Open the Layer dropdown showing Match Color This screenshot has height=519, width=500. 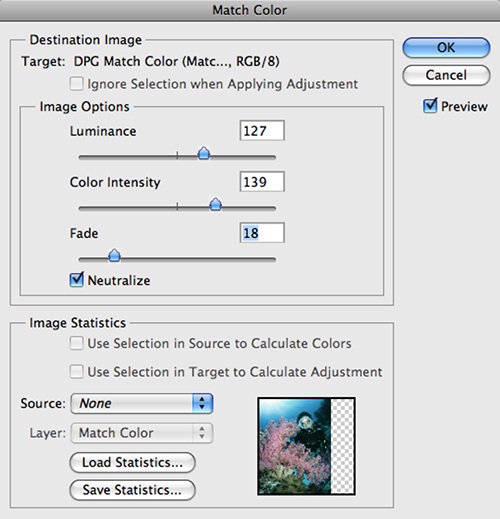[x=142, y=433]
